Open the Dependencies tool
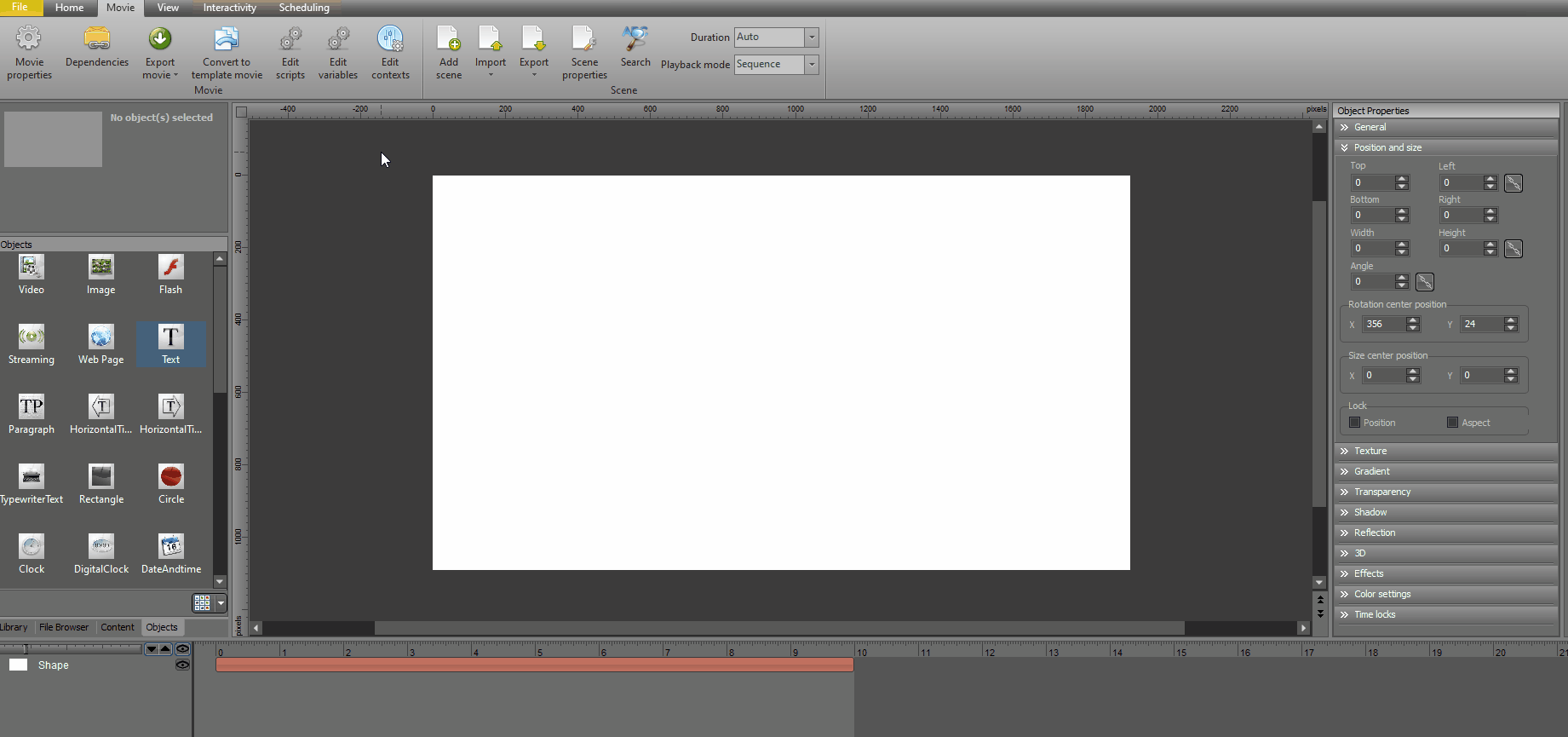Viewport: 1568px width, 737px height. pyautogui.click(x=97, y=47)
